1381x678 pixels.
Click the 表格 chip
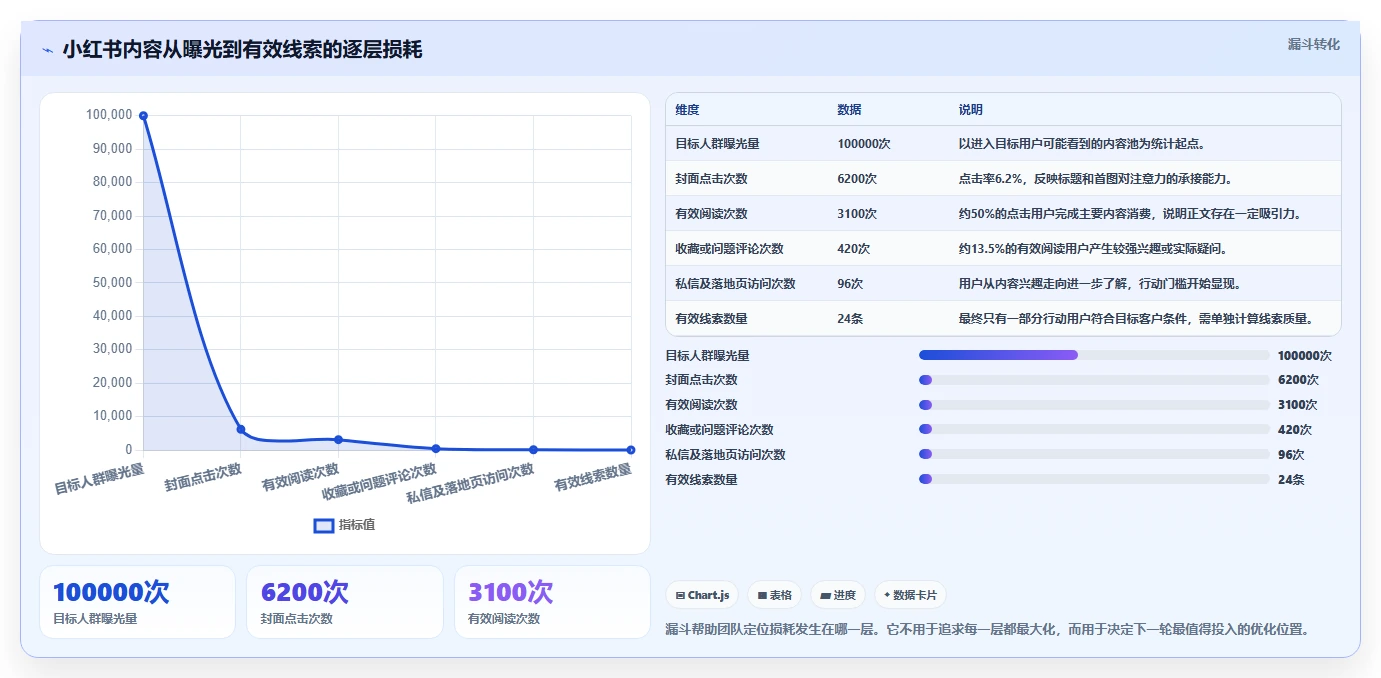[775, 595]
